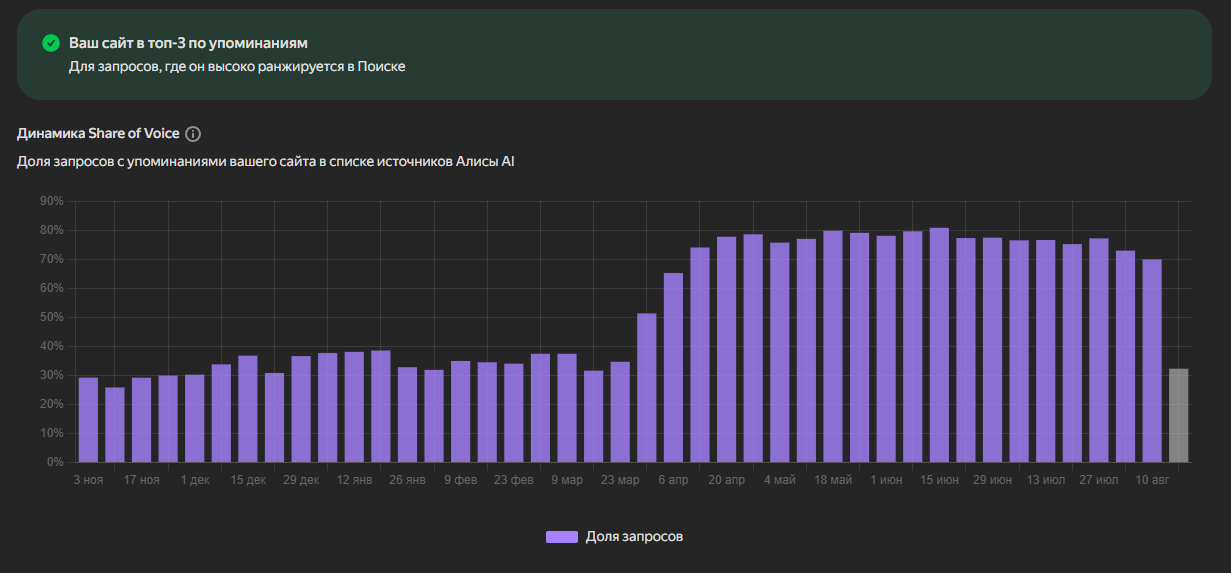Select the bar above 29 июн
1231x573 pixels.
point(993,350)
